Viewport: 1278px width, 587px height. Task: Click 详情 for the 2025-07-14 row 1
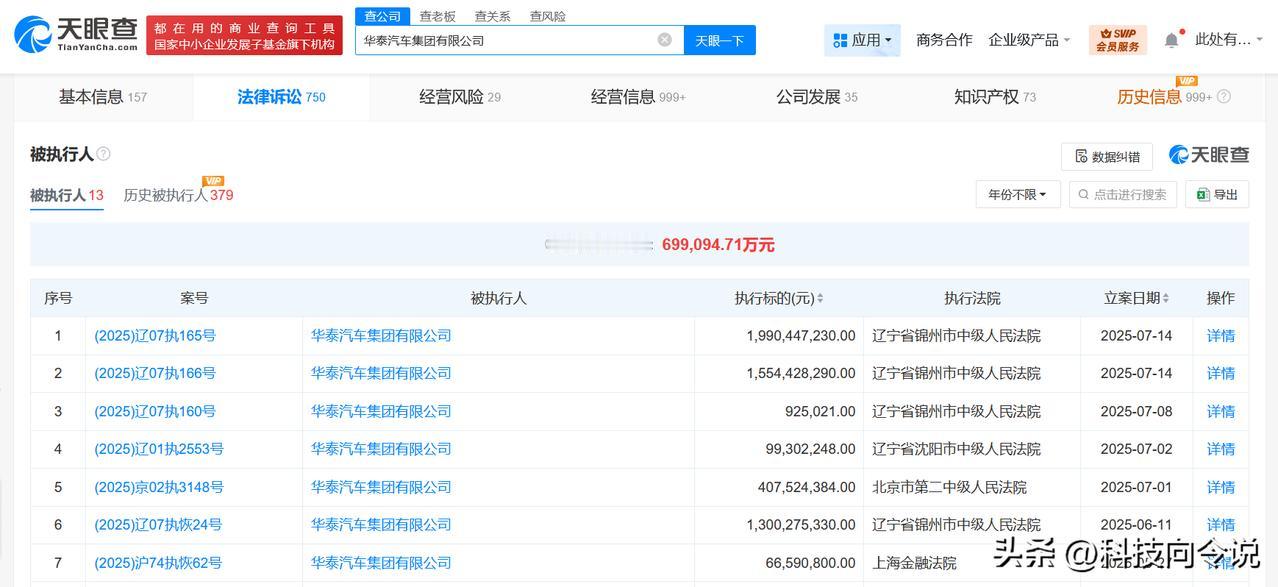[1221, 336]
